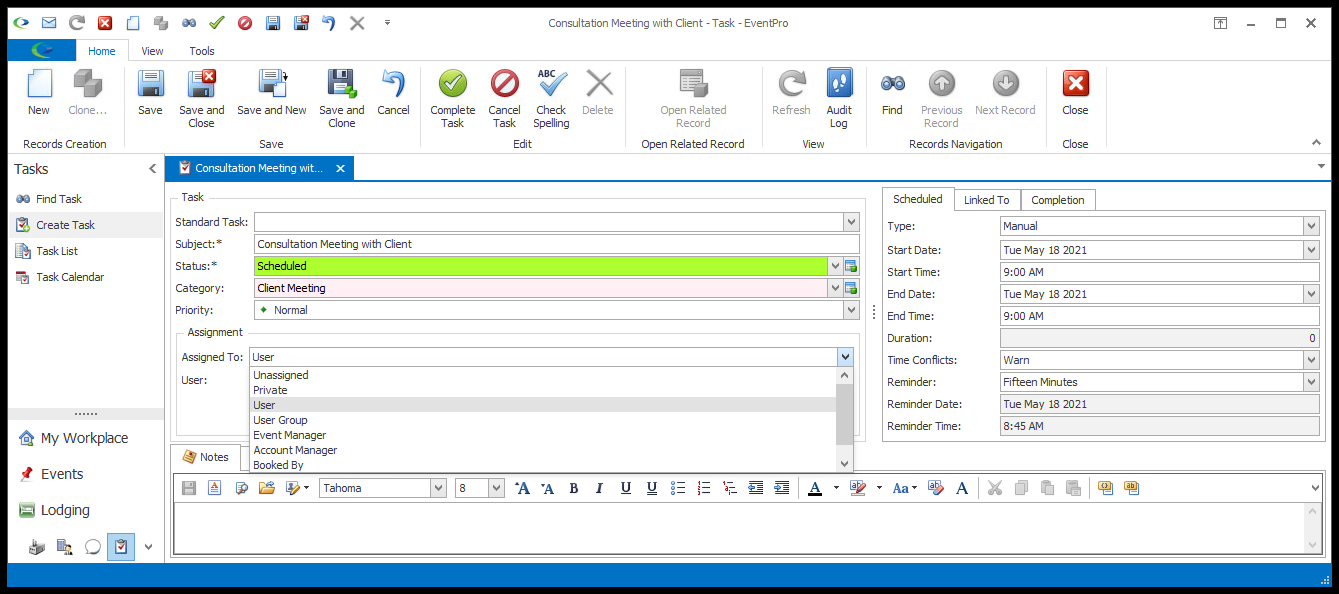Open the Linked To tab
Screen dimensions: 1339x594
(987, 200)
